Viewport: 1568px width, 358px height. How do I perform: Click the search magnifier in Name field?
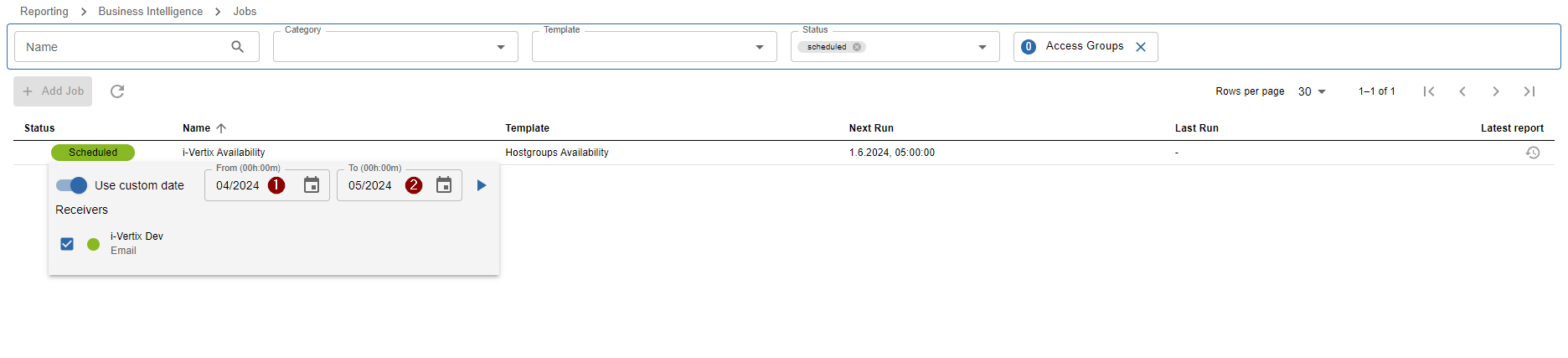point(238,47)
